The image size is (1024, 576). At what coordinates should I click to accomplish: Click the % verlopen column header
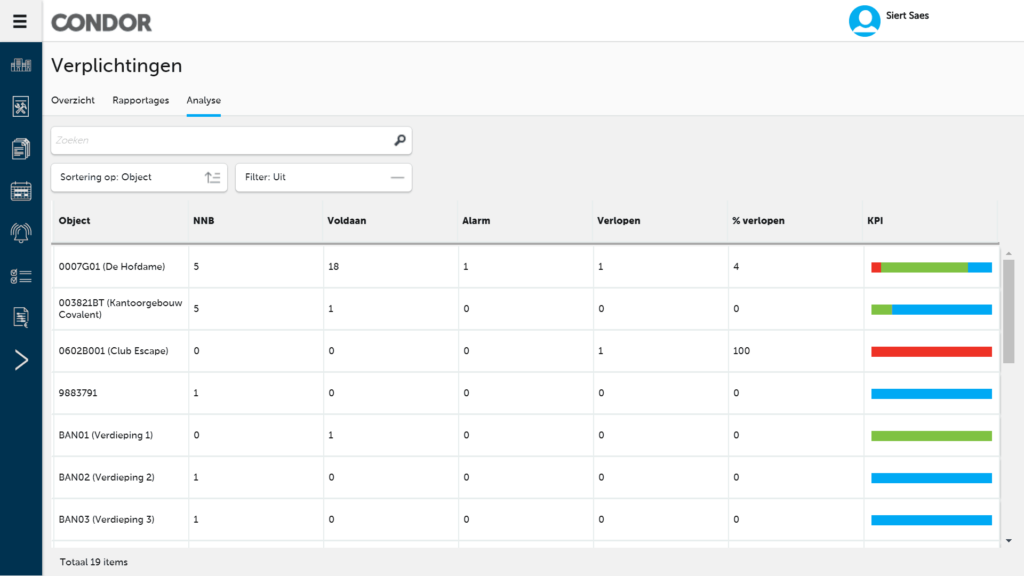(x=758, y=221)
